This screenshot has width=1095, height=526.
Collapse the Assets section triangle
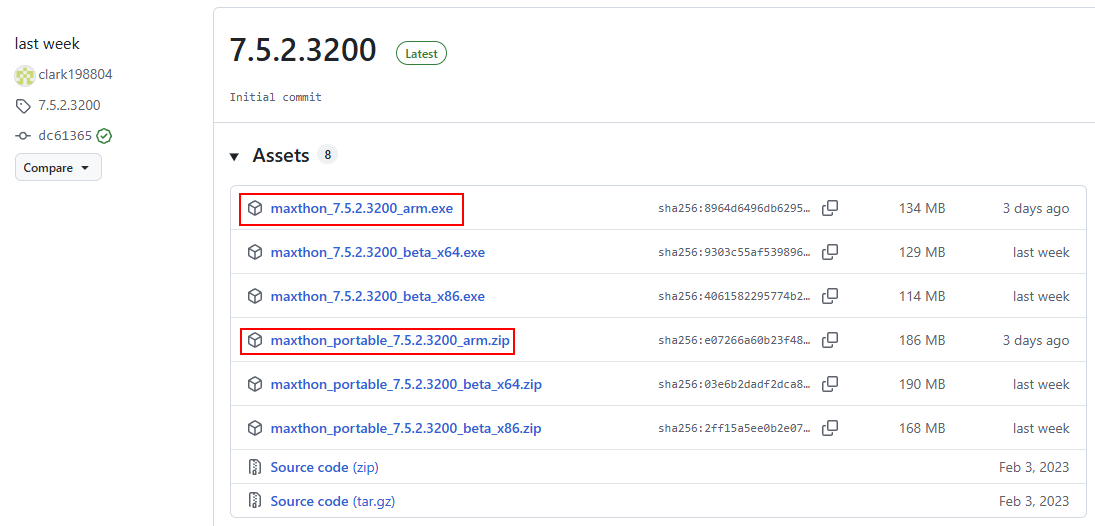pos(234,157)
